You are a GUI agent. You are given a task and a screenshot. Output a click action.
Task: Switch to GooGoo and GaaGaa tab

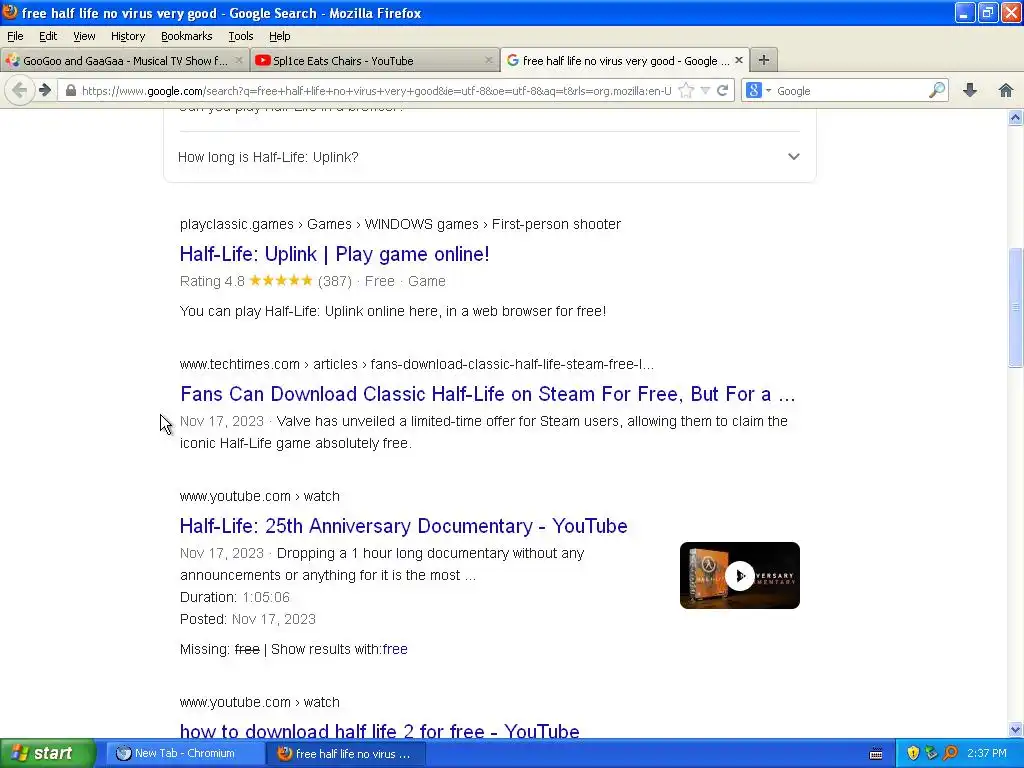[125, 60]
